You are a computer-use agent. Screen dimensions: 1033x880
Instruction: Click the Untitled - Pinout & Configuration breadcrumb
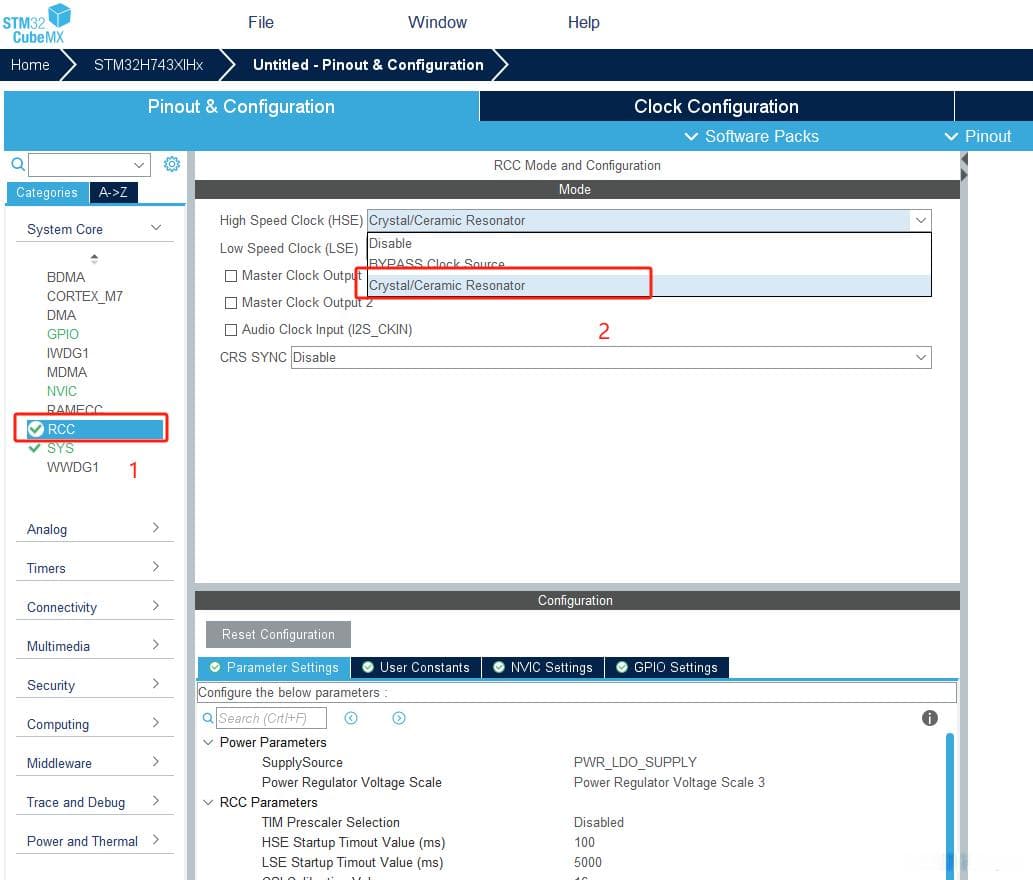(368, 65)
